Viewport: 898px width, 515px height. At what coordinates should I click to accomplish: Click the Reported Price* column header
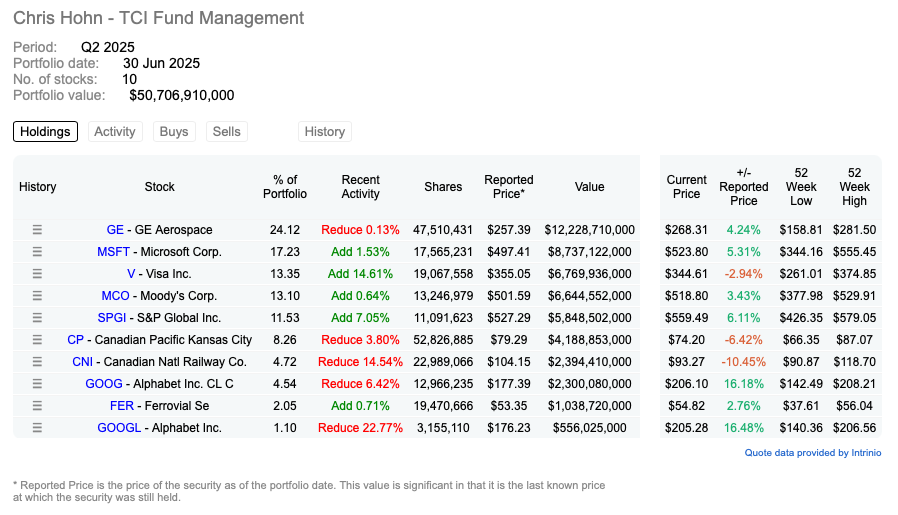point(509,187)
